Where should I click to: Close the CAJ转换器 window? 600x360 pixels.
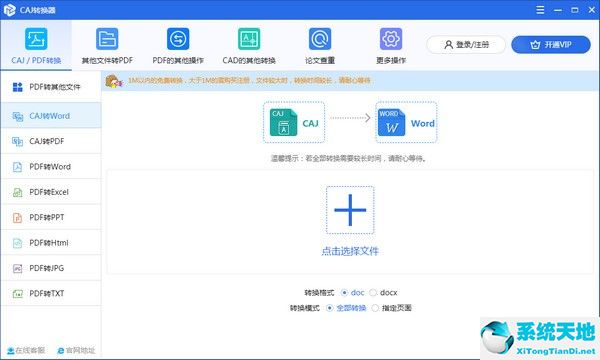pyautogui.click(x=592, y=10)
